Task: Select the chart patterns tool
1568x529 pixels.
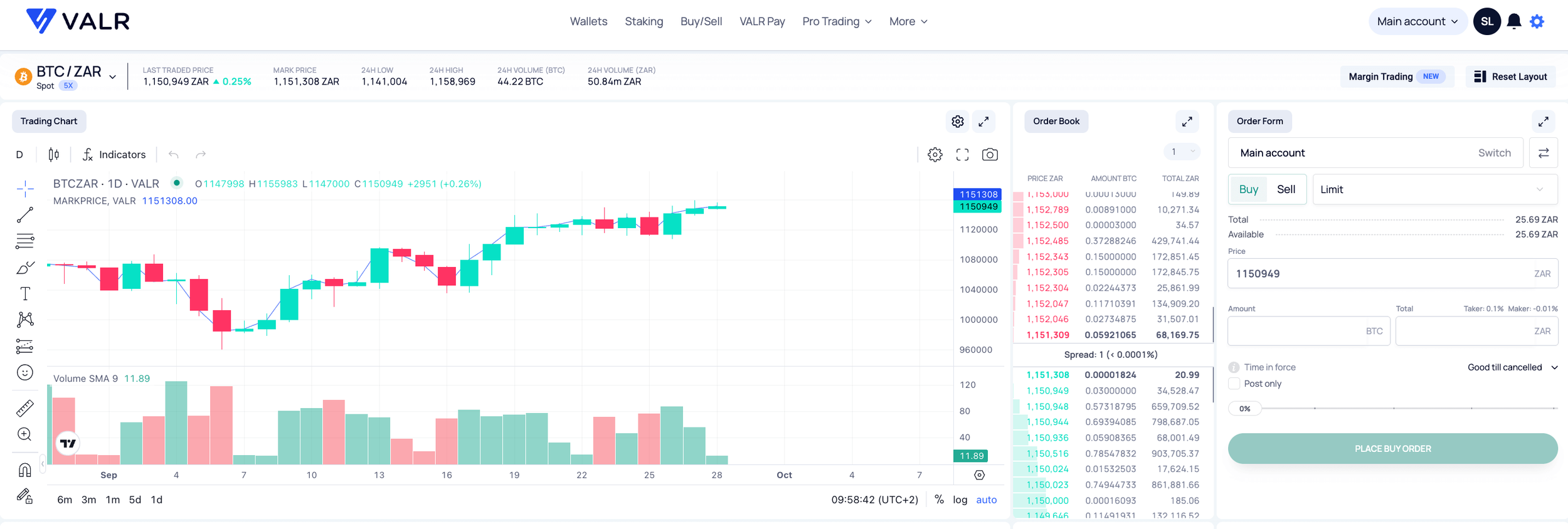Action: coord(25,320)
